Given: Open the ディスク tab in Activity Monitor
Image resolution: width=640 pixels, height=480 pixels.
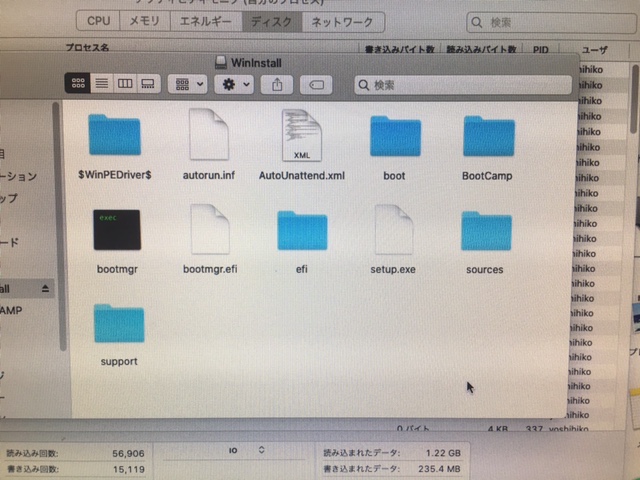Looking at the screenshot, I should click(x=272, y=22).
